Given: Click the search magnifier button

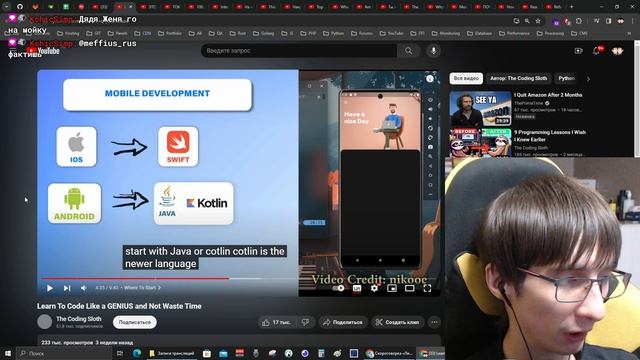Looking at the screenshot, I should coord(408,51).
